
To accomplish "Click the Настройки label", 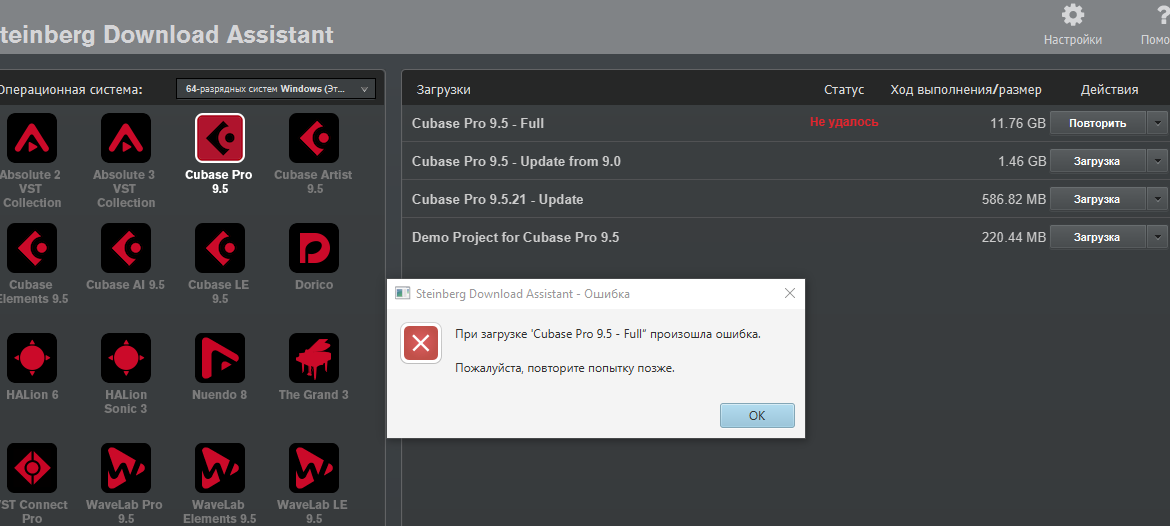I will 1073,40.
